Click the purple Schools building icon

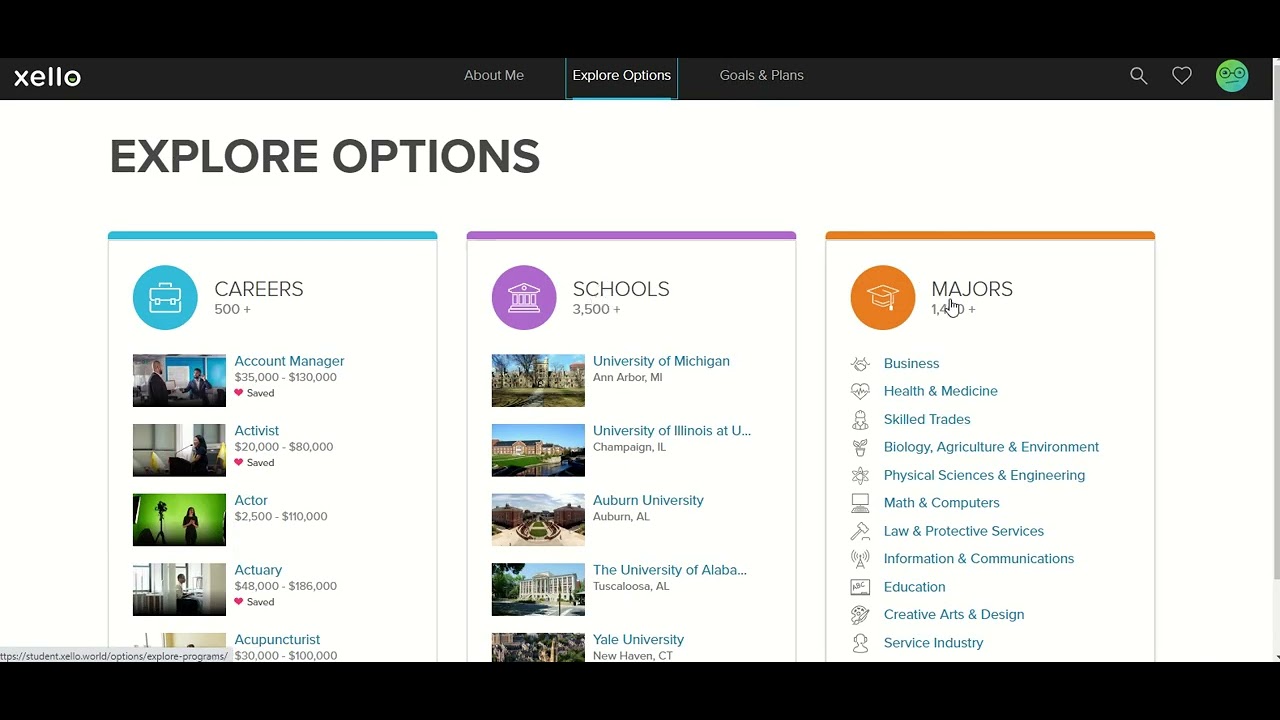(x=524, y=297)
